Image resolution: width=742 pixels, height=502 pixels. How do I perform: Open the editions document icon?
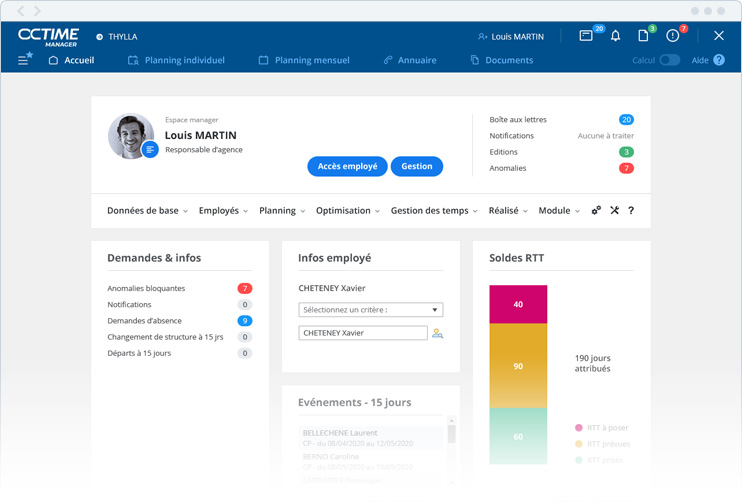tap(643, 36)
